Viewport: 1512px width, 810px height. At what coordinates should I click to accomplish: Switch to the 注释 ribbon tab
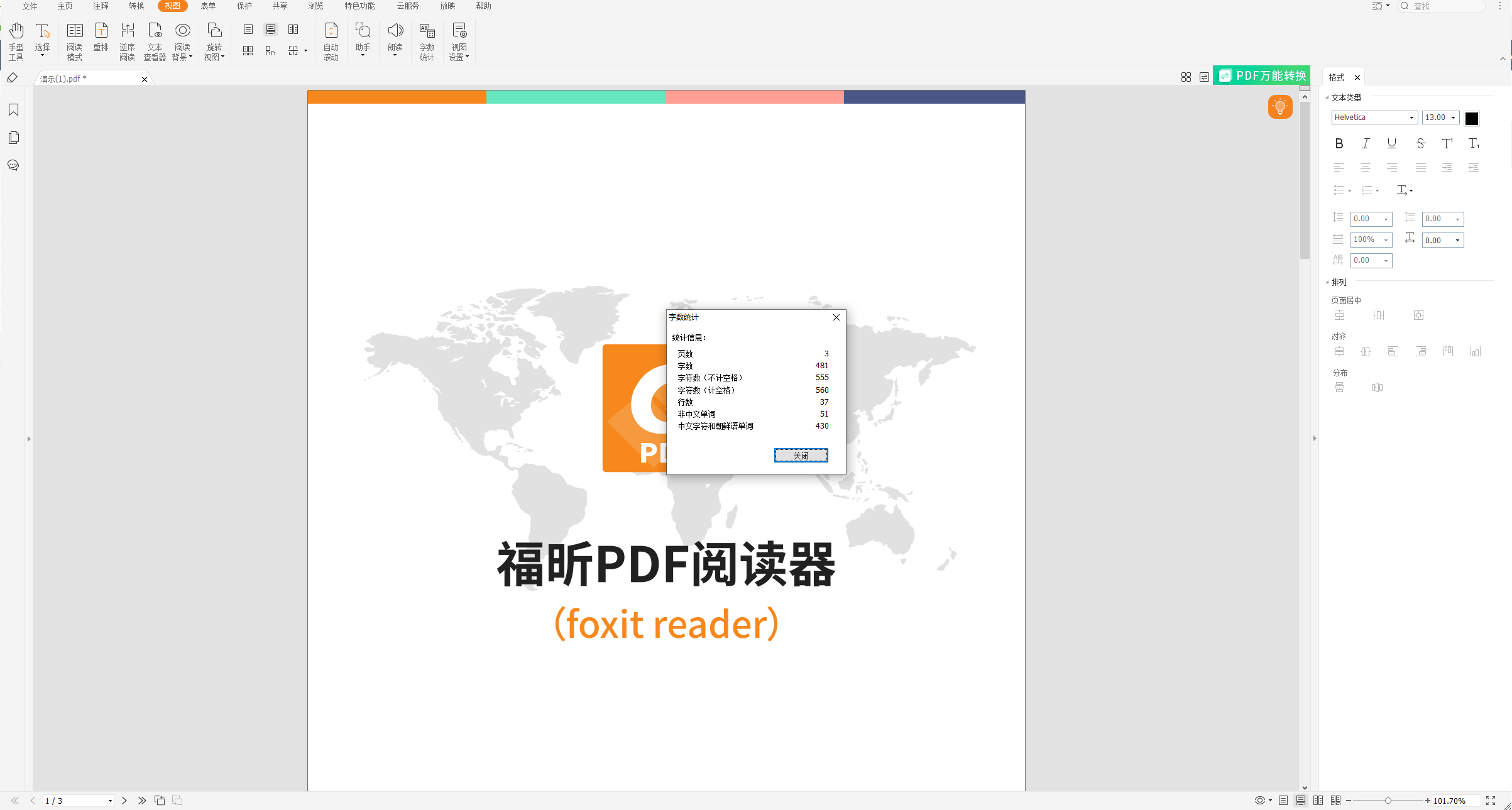pos(101,6)
